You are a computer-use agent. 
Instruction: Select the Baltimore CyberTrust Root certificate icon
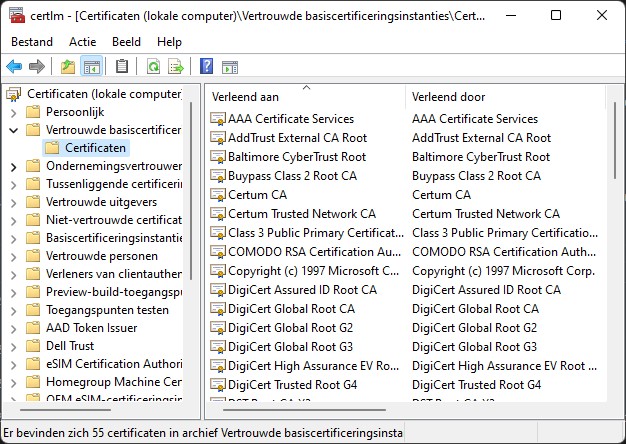218,157
